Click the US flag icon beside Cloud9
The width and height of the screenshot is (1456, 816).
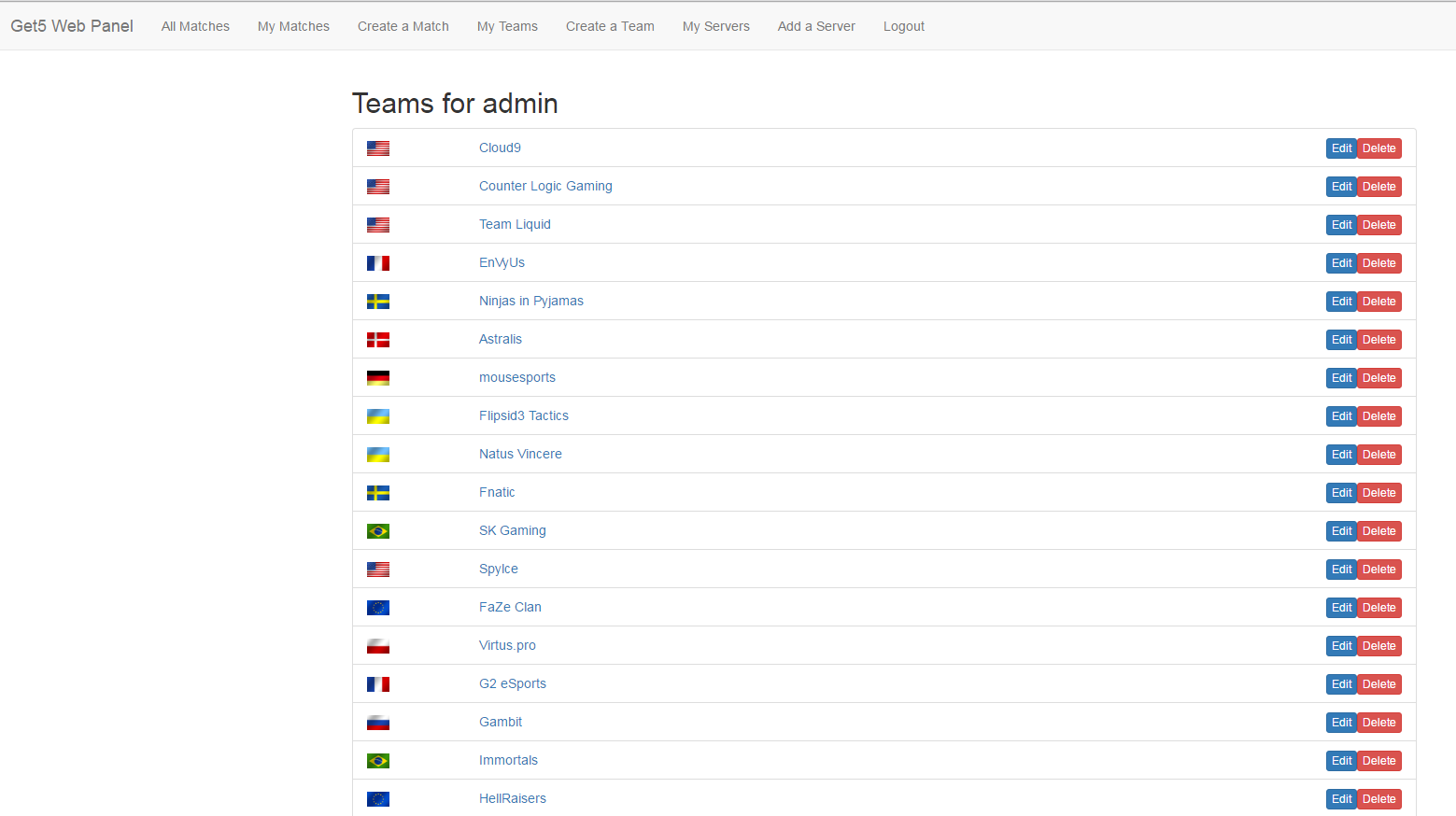click(378, 148)
